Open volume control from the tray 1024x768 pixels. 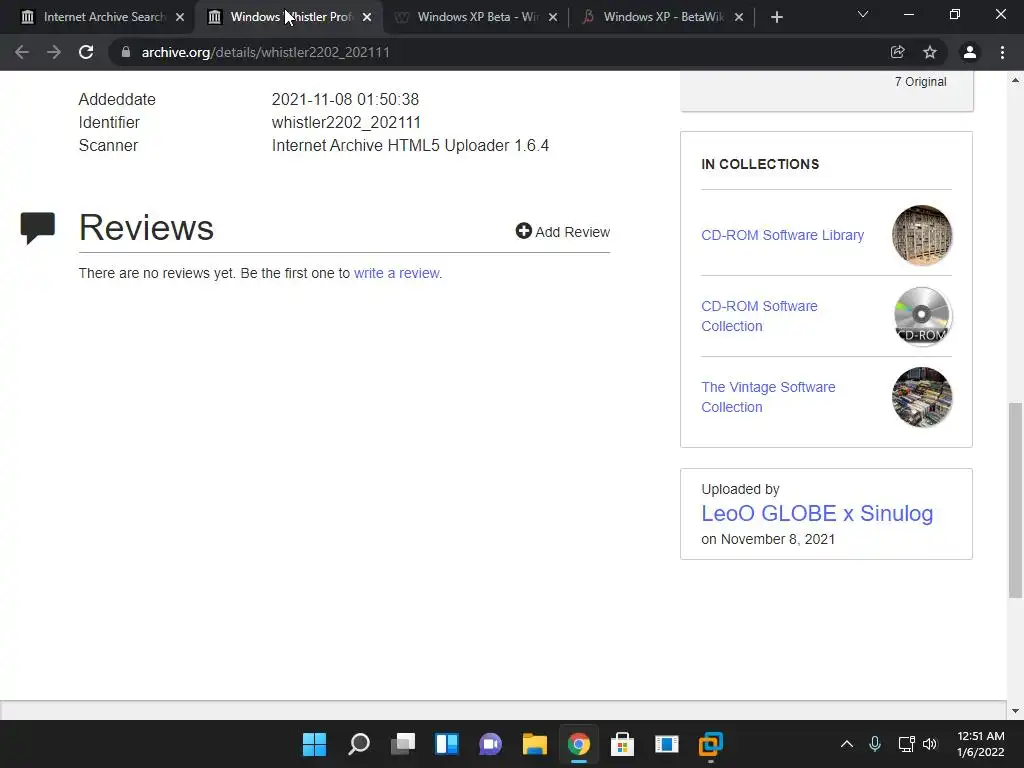930,744
